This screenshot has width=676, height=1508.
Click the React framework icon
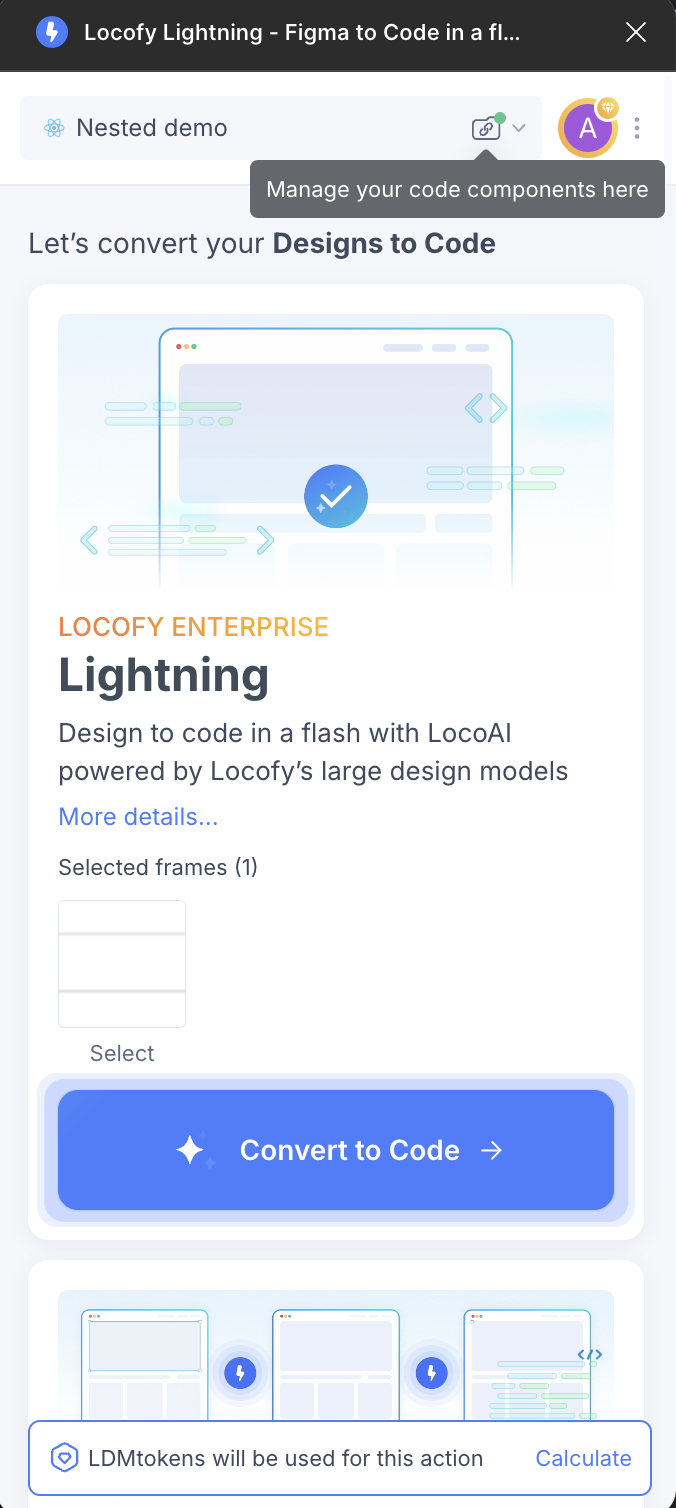[x=54, y=128]
